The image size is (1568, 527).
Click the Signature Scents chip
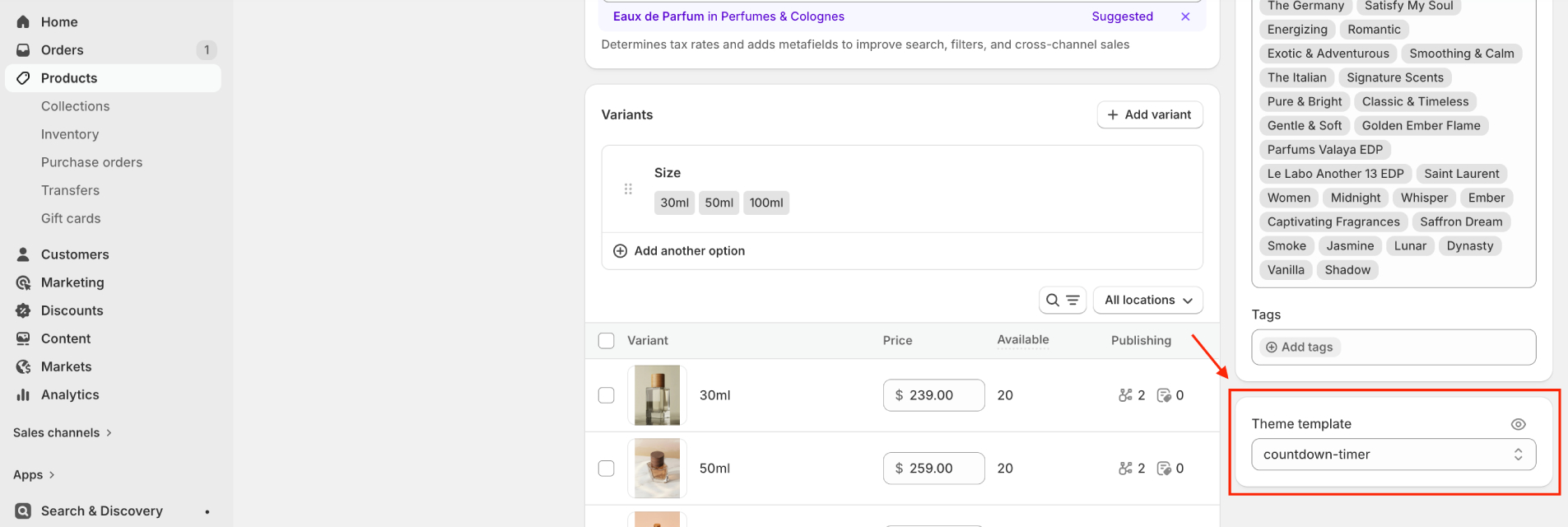click(x=1395, y=77)
